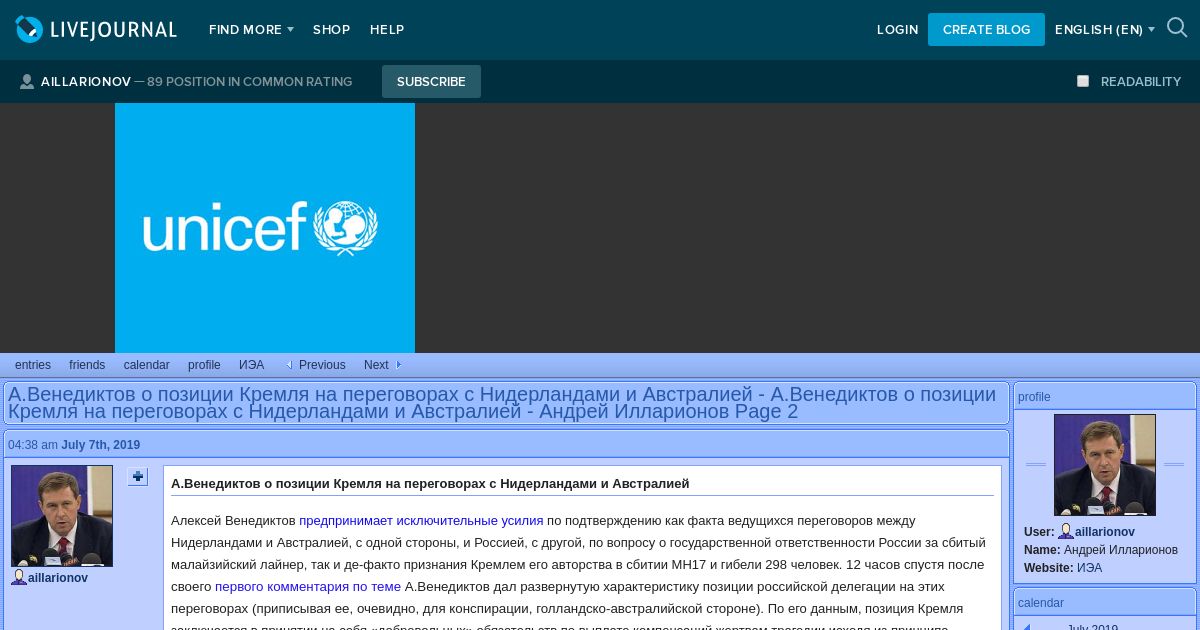
Task: Click the post author avatar photo
Action: click(x=62, y=516)
